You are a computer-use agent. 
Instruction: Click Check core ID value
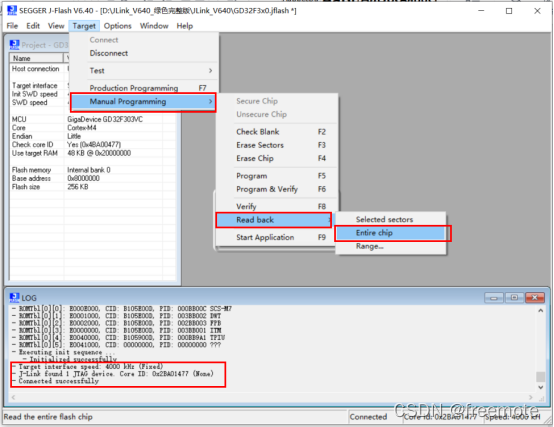[x=94, y=145]
